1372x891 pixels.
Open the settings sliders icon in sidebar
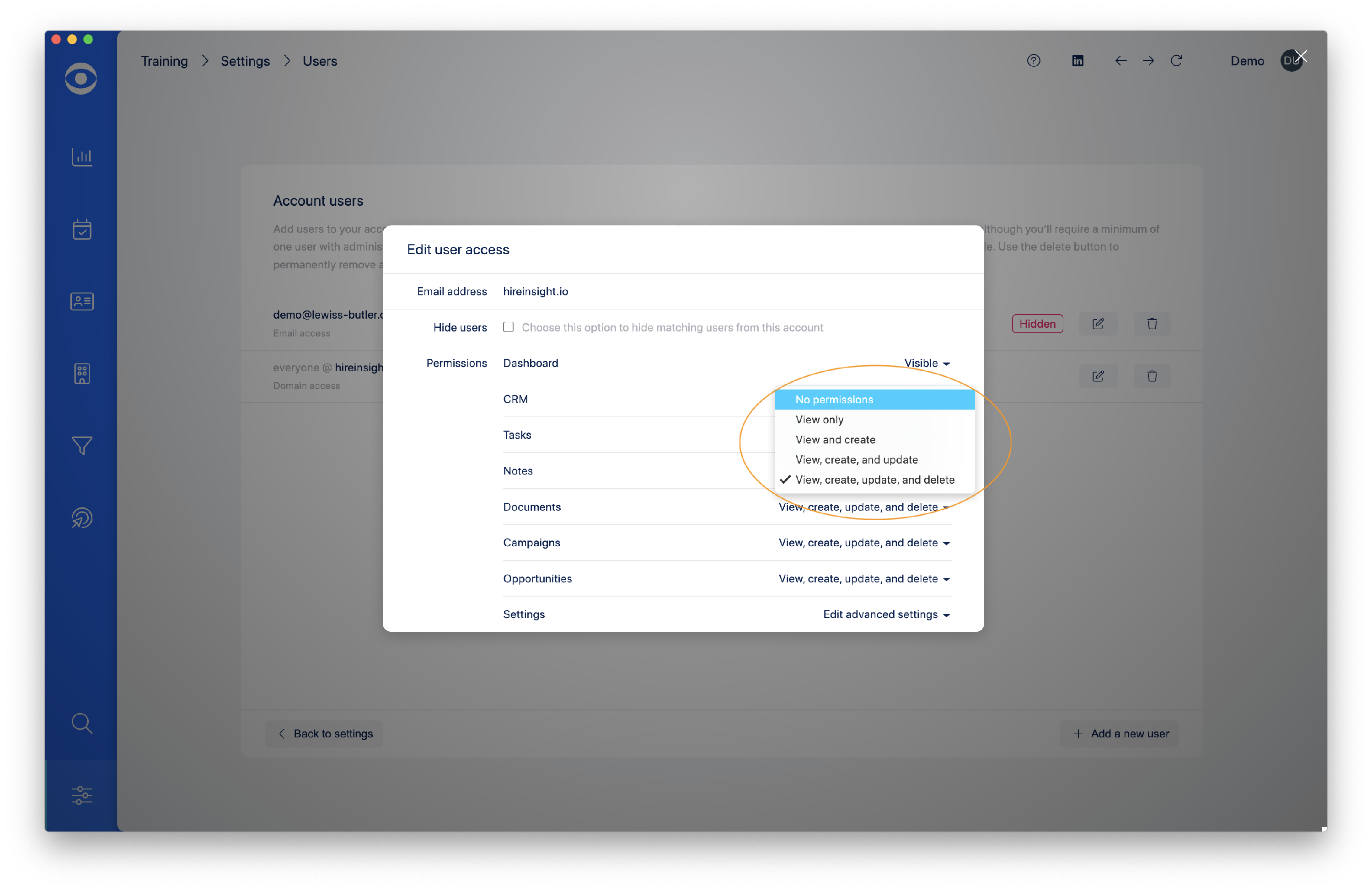[82, 795]
